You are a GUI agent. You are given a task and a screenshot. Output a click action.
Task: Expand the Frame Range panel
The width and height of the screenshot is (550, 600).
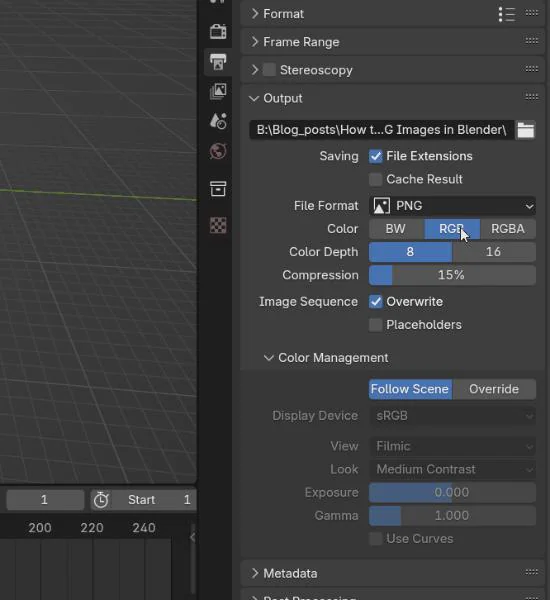(255, 42)
